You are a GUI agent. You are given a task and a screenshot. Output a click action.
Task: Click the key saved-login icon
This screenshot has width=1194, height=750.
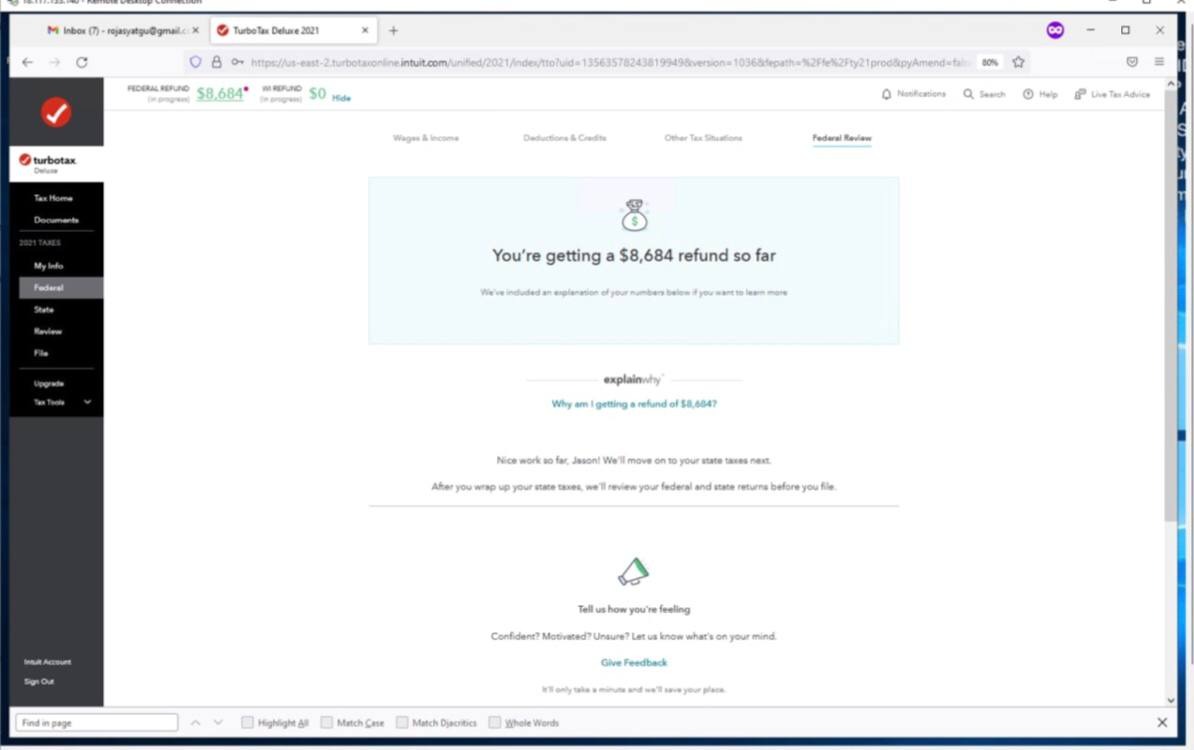pyautogui.click(x=238, y=62)
